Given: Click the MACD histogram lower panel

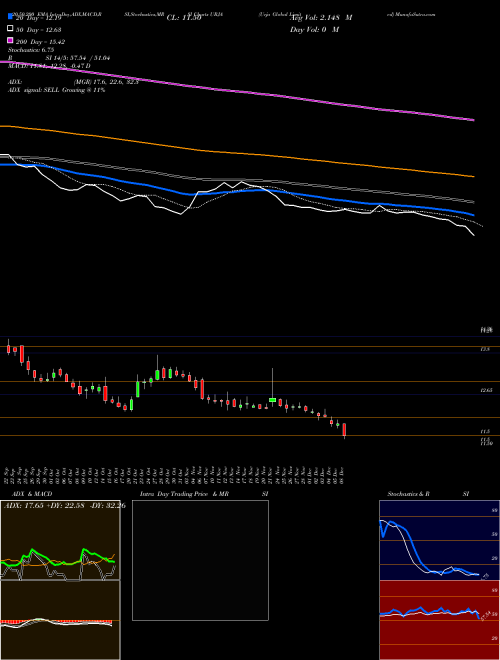Looking at the screenshot, I should [x=60, y=620].
